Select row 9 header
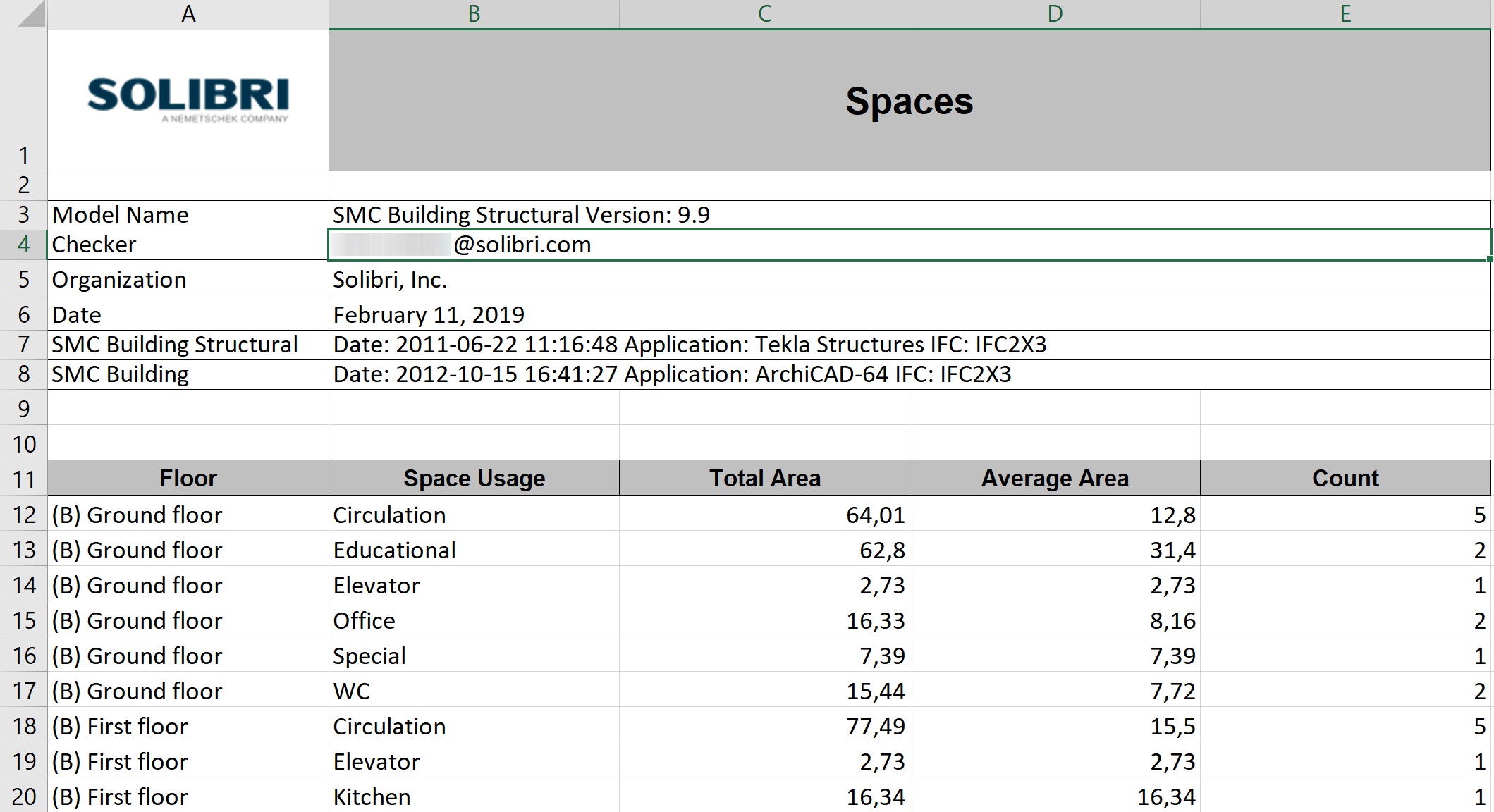 23,407
